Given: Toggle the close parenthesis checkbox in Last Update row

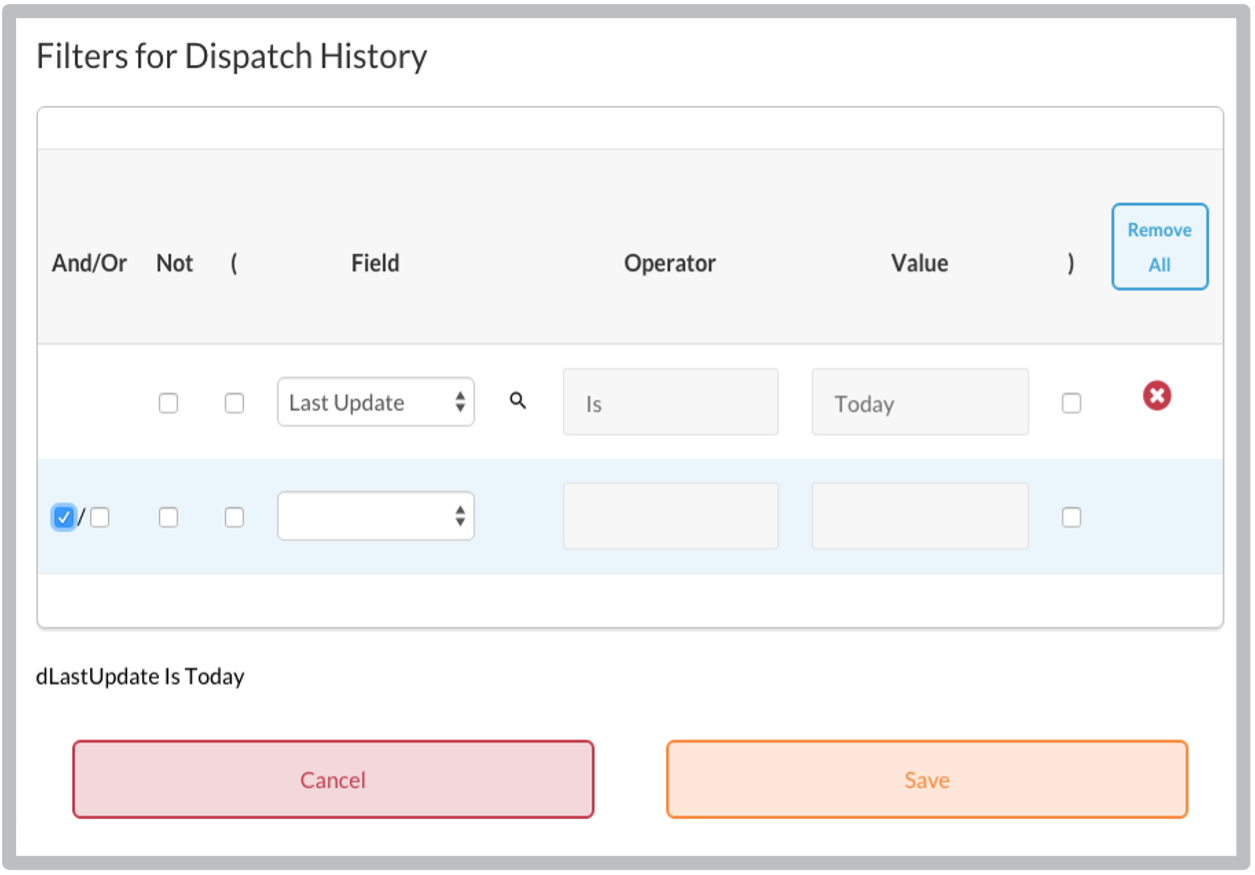Looking at the screenshot, I should (x=1071, y=403).
